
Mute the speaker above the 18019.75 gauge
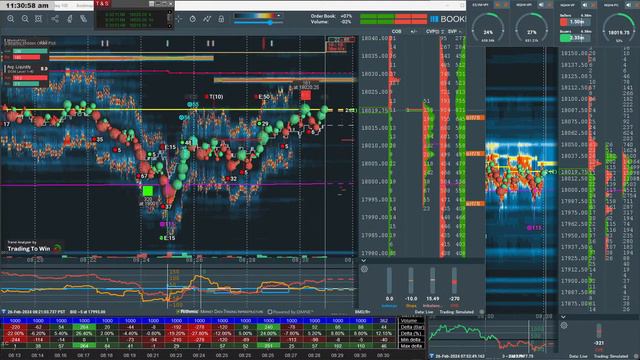pyautogui.click(x=629, y=5)
